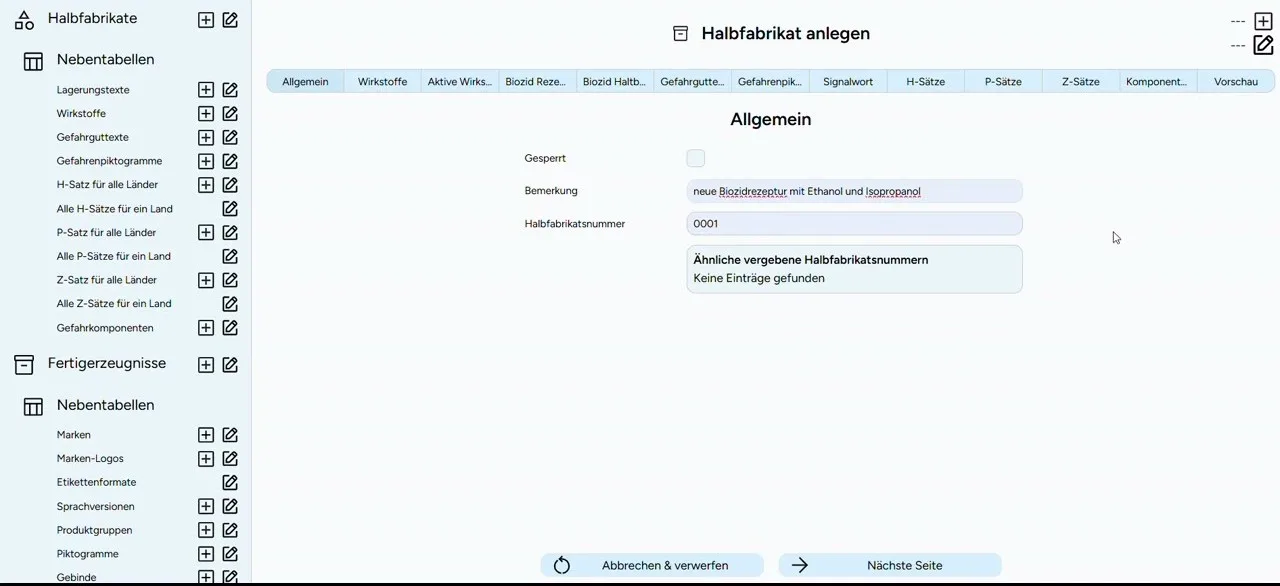Click the Sprachversionen sidebar label

(x=95, y=507)
